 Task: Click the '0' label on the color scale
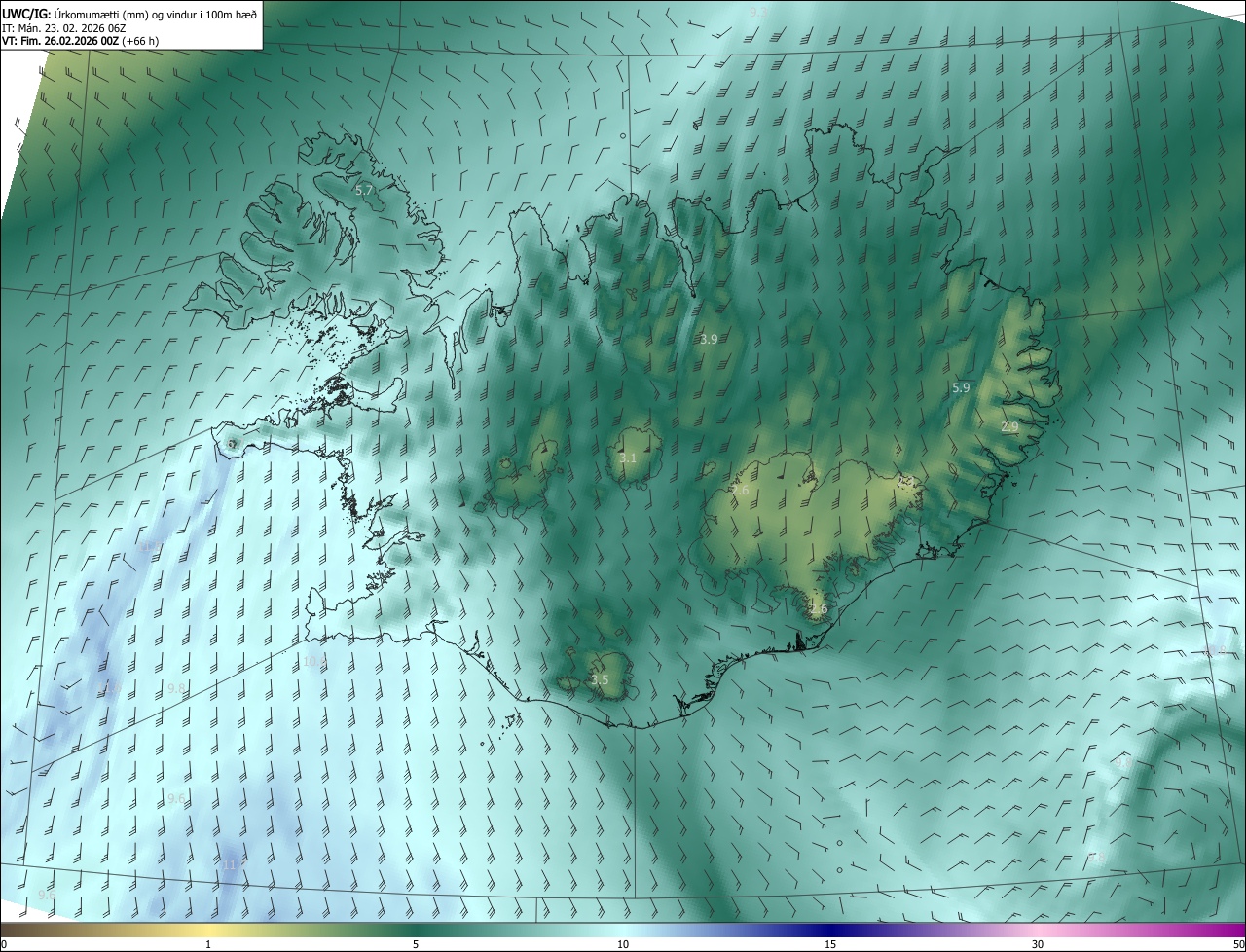(x=4, y=944)
